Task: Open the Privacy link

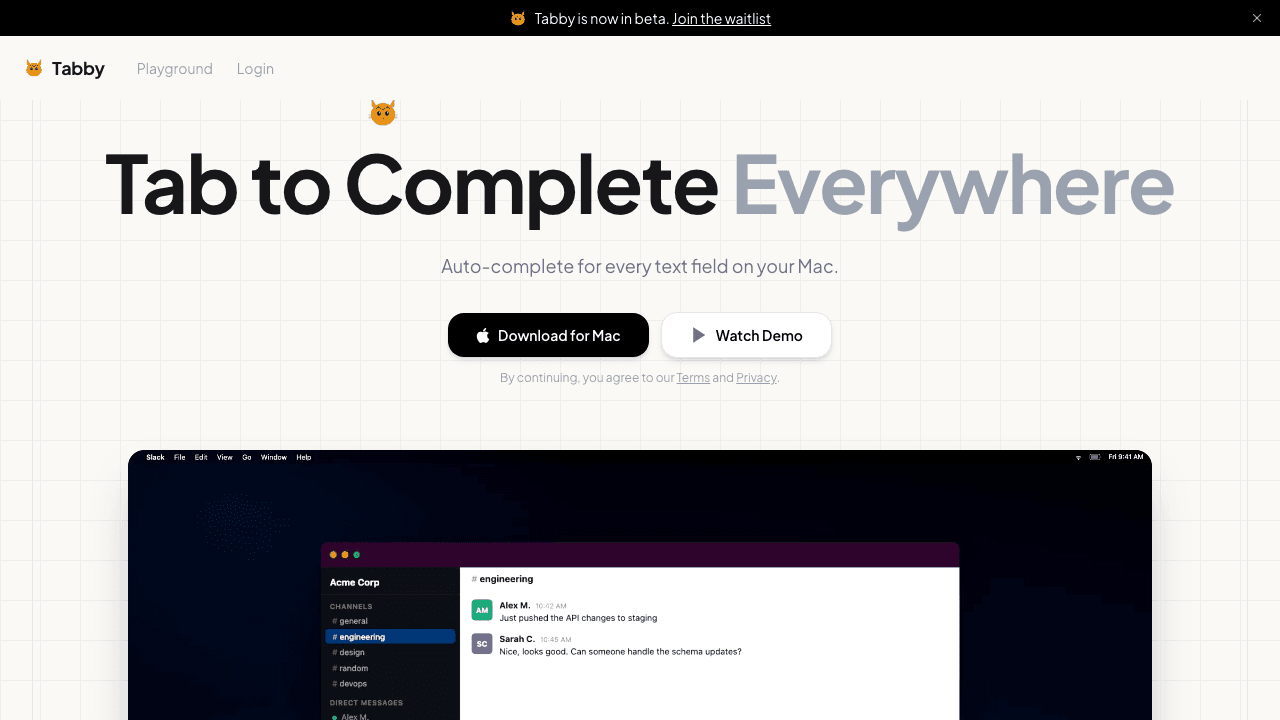Action: point(756,377)
